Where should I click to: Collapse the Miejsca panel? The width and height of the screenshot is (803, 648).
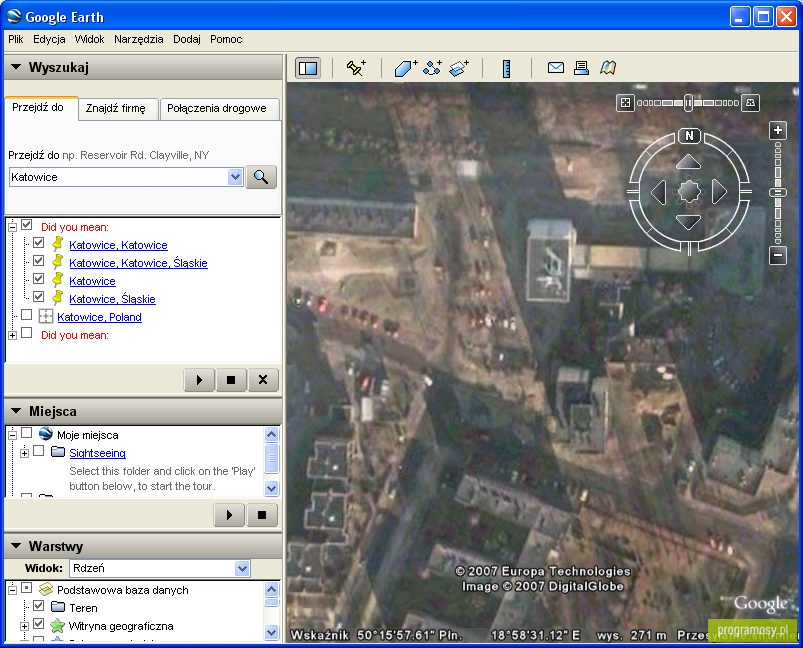(x=16, y=411)
